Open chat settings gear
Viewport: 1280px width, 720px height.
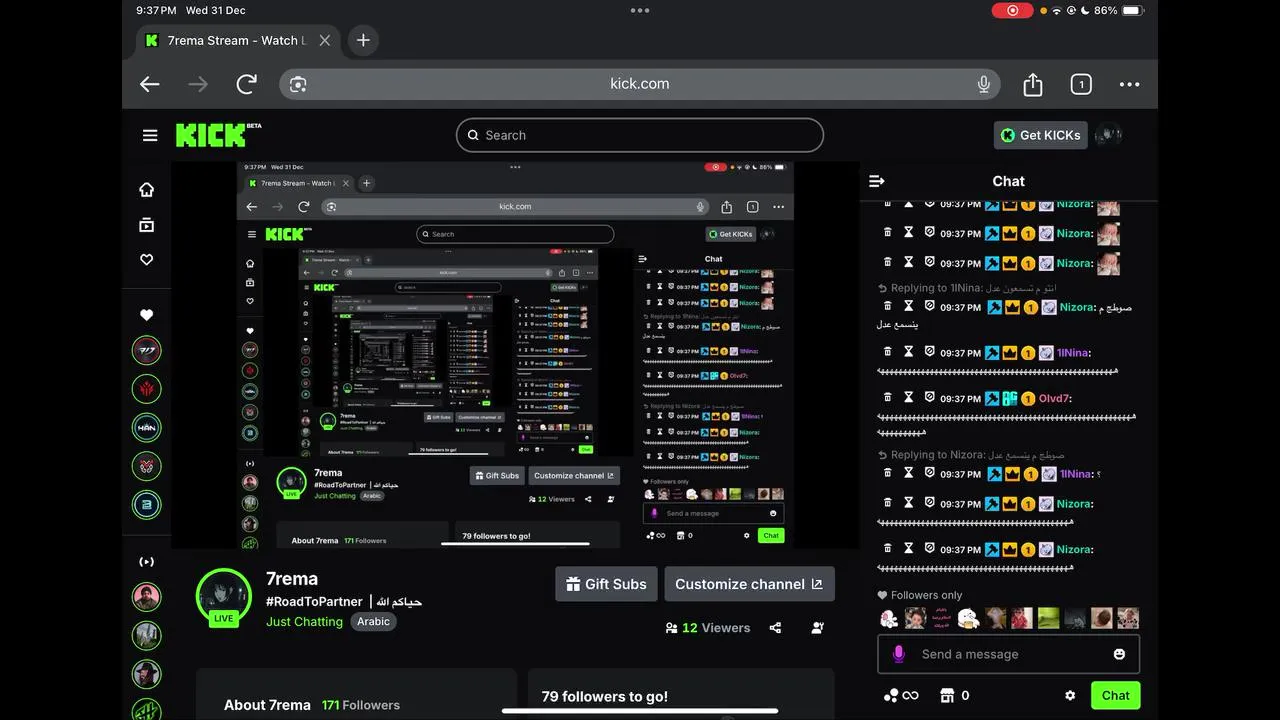point(1070,695)
